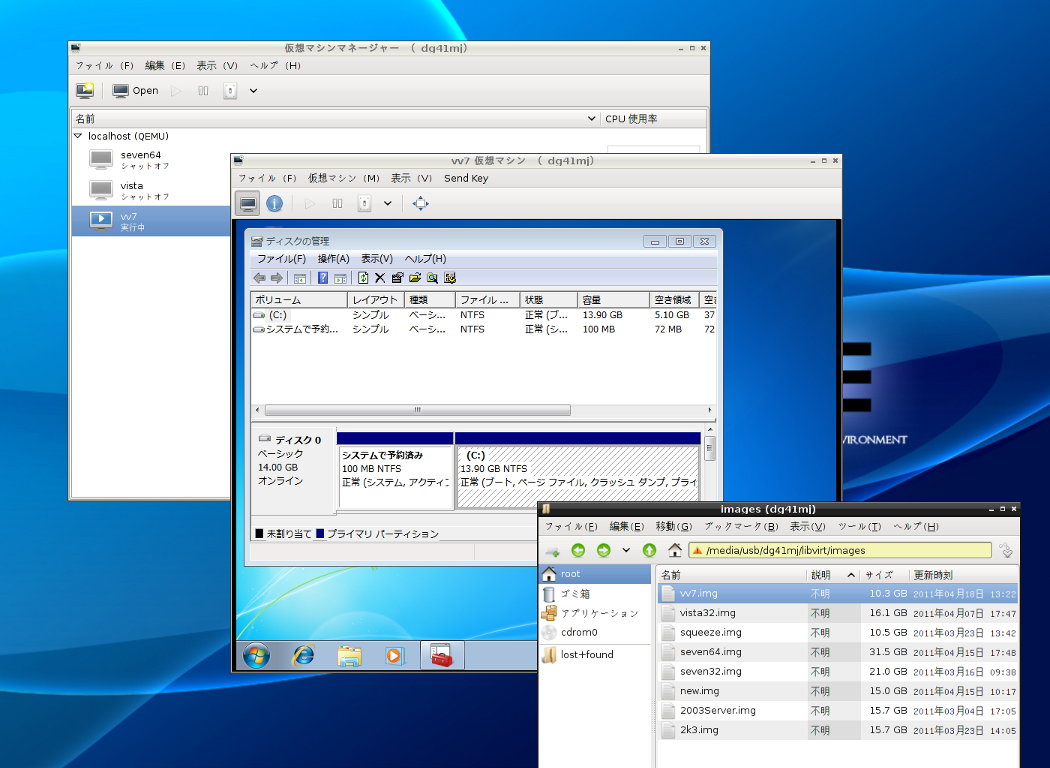Click the ボリューム column header
The height and width of the screenshot is (768, 1050).
pyautogui.click(x=299, y=300)
